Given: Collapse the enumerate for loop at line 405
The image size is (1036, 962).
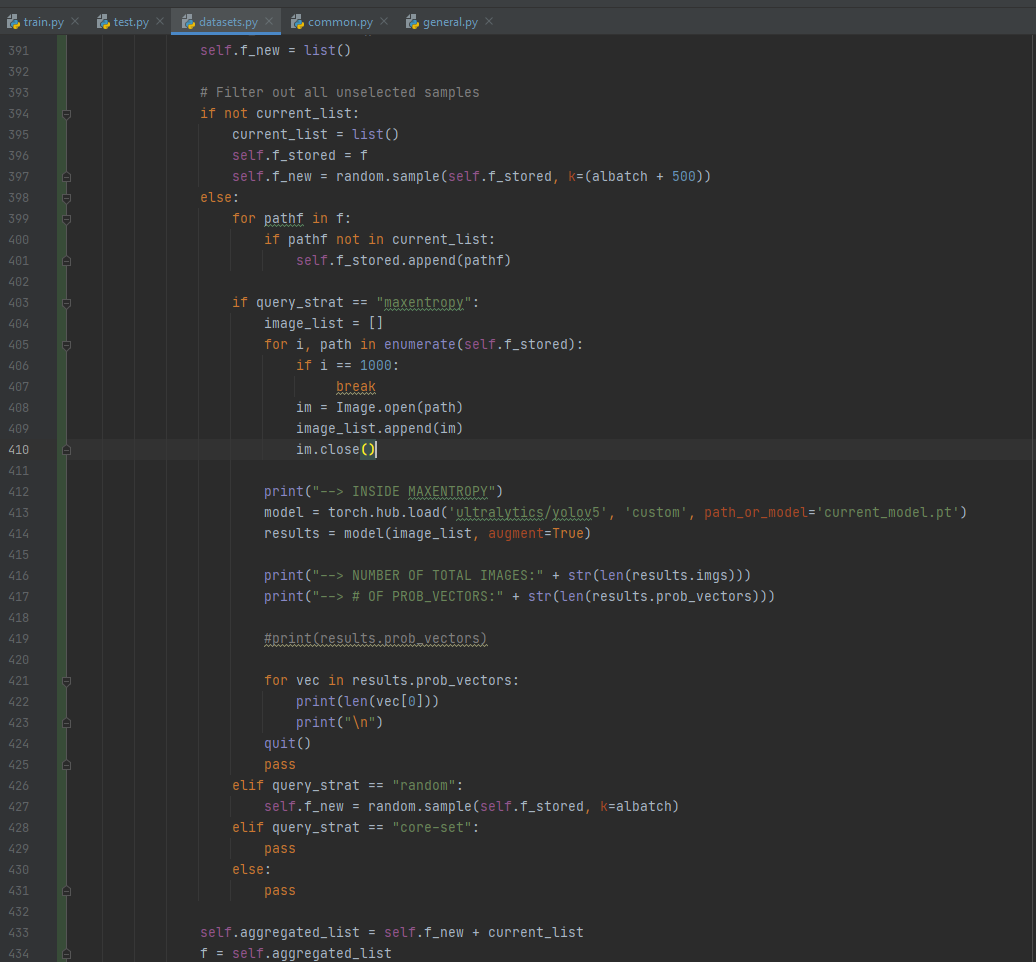Looking at the screenshot, I should [x=67, y=345].
